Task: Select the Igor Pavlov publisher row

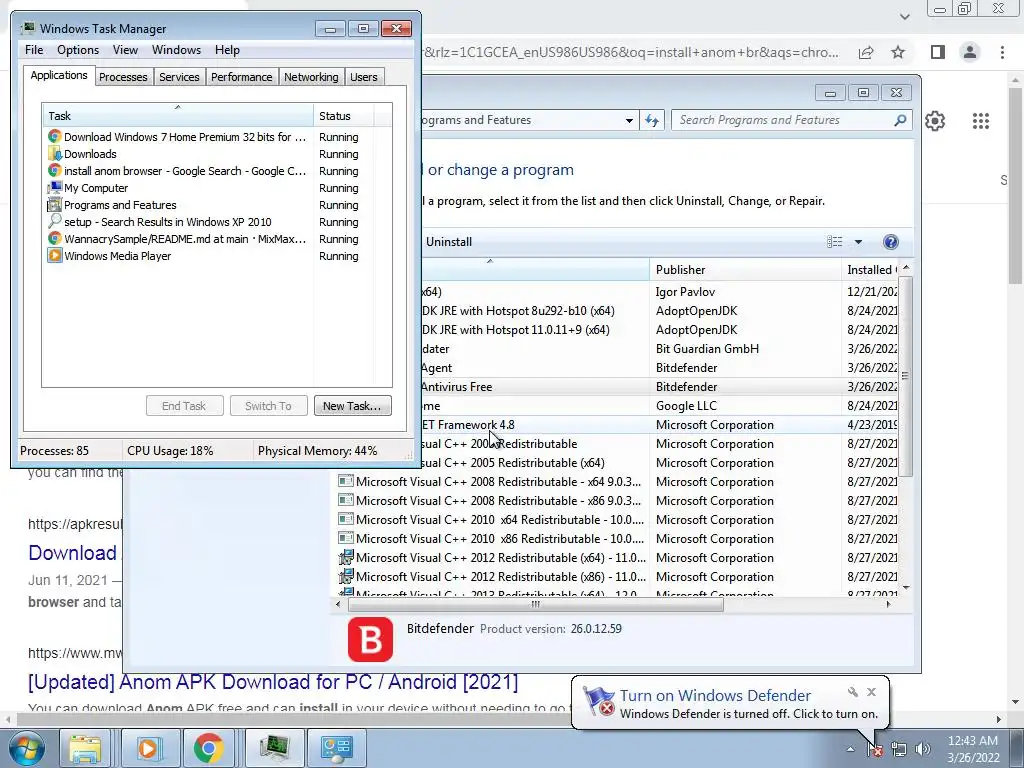Action: click(x=660, y=292)
